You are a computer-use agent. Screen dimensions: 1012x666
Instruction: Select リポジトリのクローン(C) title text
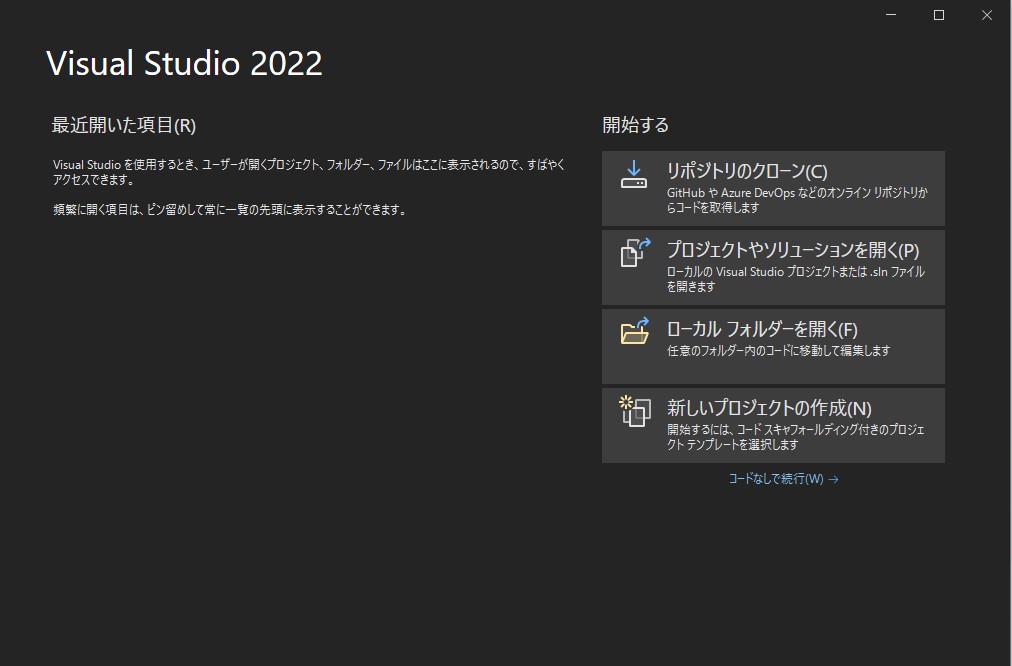click(747, 171)
